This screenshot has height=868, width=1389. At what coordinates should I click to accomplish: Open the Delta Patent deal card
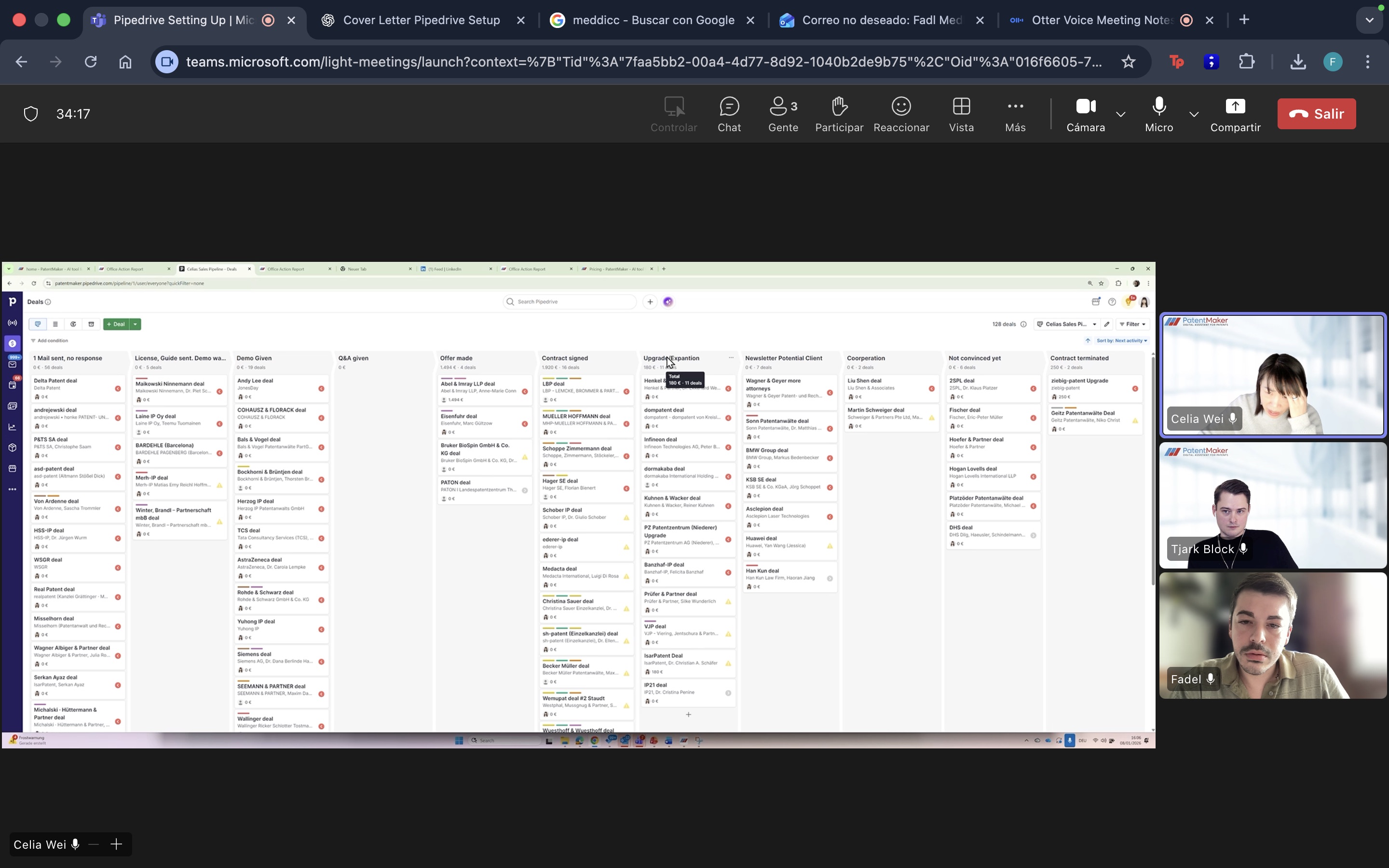point(78,389)
